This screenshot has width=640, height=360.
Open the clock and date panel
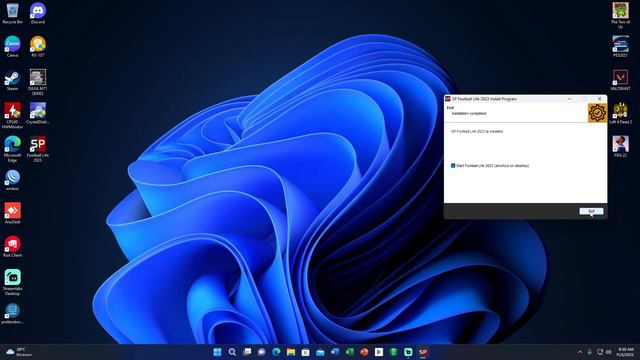tap(625, 352)
